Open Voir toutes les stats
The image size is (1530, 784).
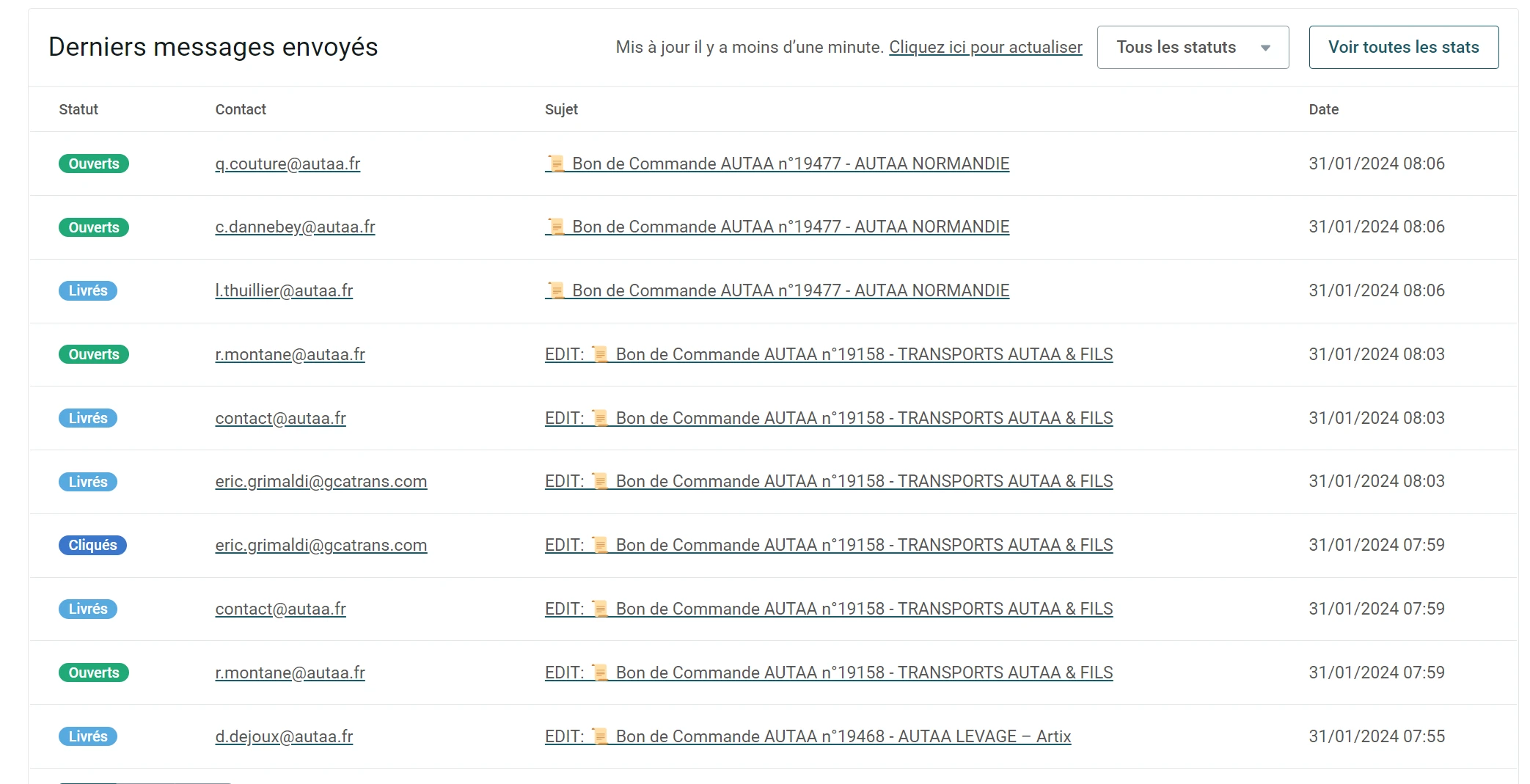(1403, 47)
